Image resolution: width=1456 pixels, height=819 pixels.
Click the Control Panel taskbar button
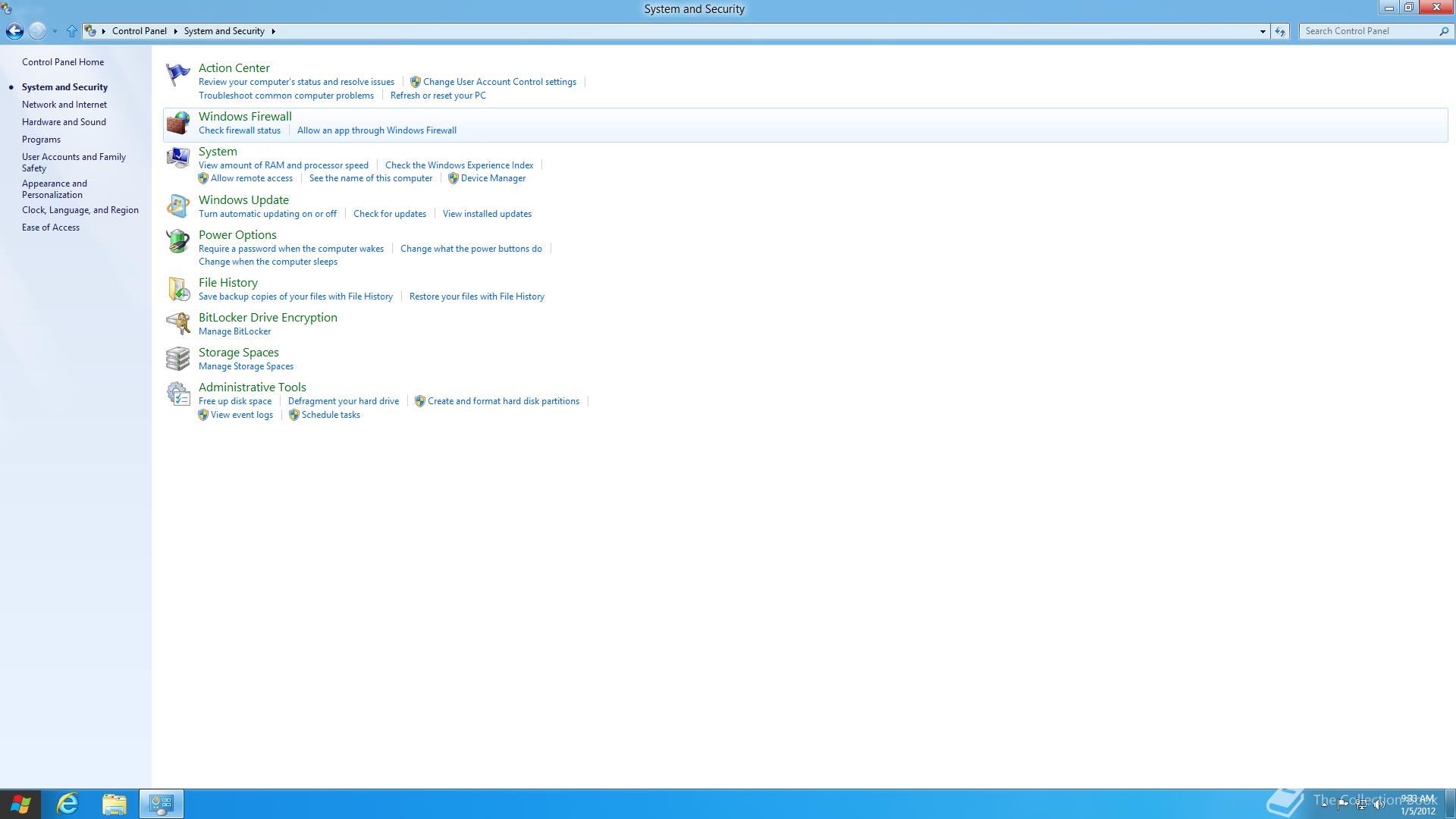coord(162,804)
